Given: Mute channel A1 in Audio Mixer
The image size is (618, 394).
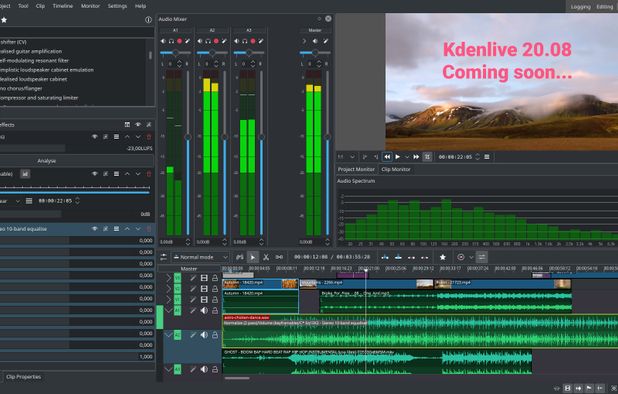Looking at the screenshot, I should coord(163,41).
